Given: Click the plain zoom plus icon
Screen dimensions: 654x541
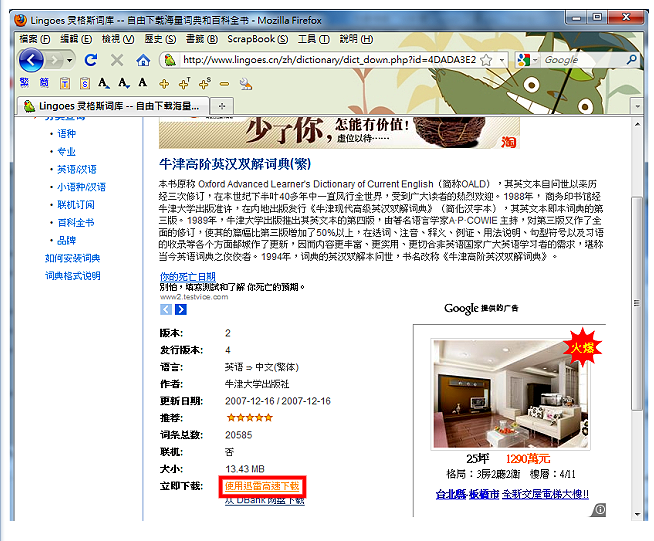Looking at the screenshot, I should coord(164,84).
